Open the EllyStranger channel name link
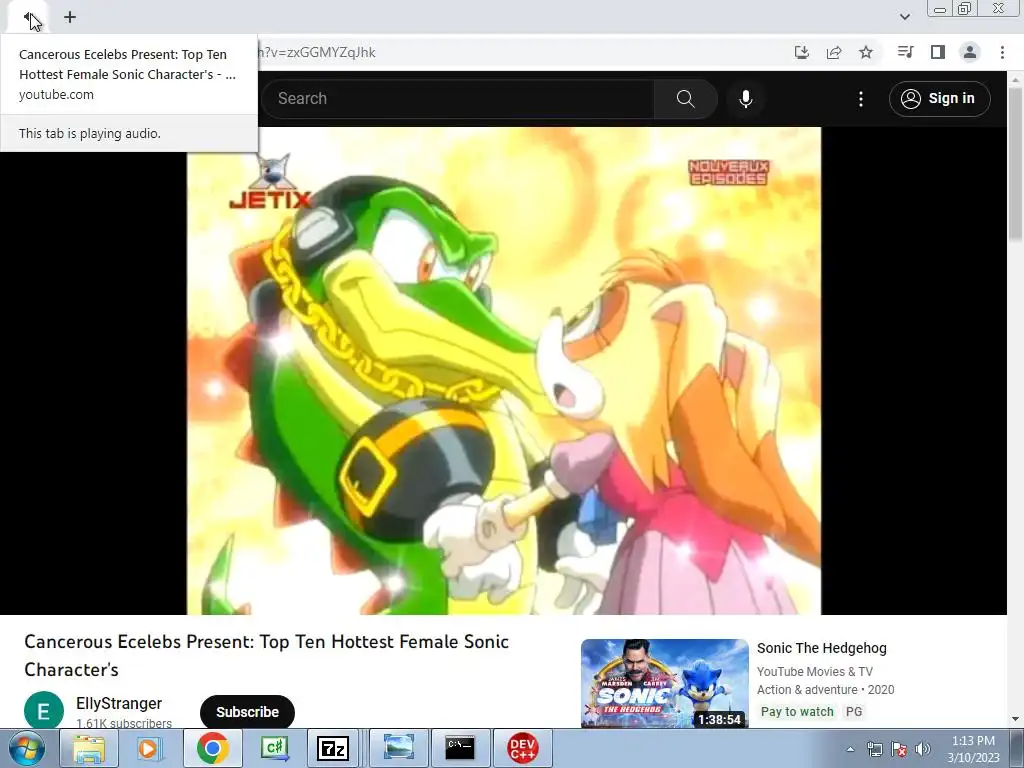1024x768 pixels. (x=119, y=703)
